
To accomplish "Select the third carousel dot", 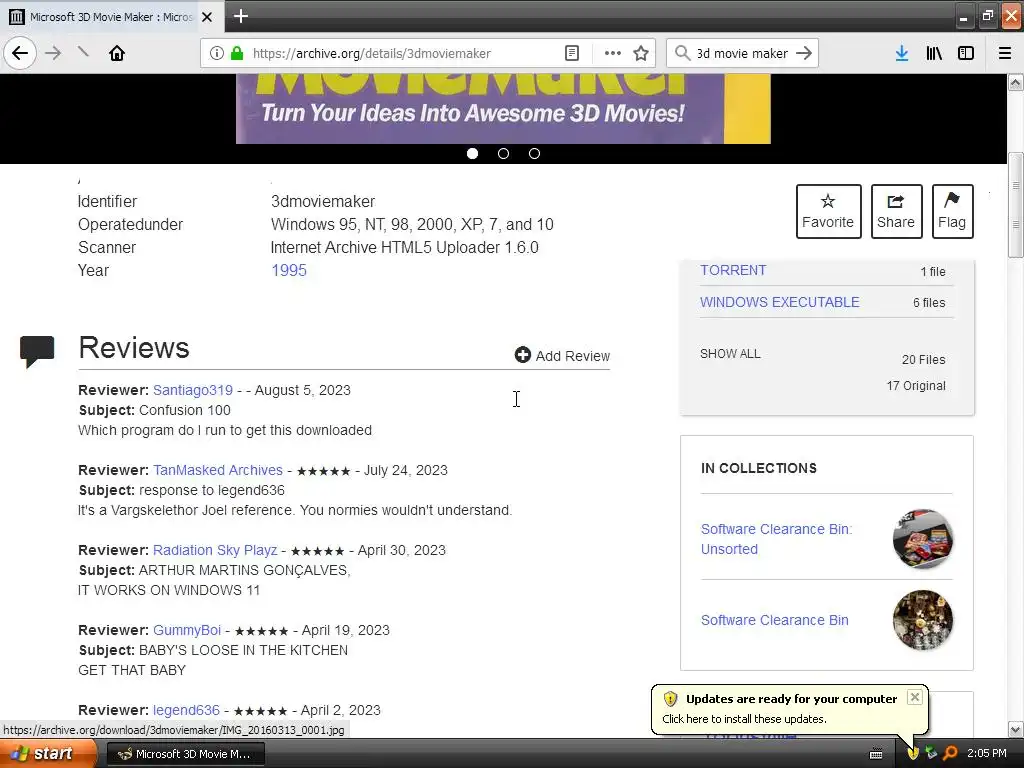I will (534, 153).
